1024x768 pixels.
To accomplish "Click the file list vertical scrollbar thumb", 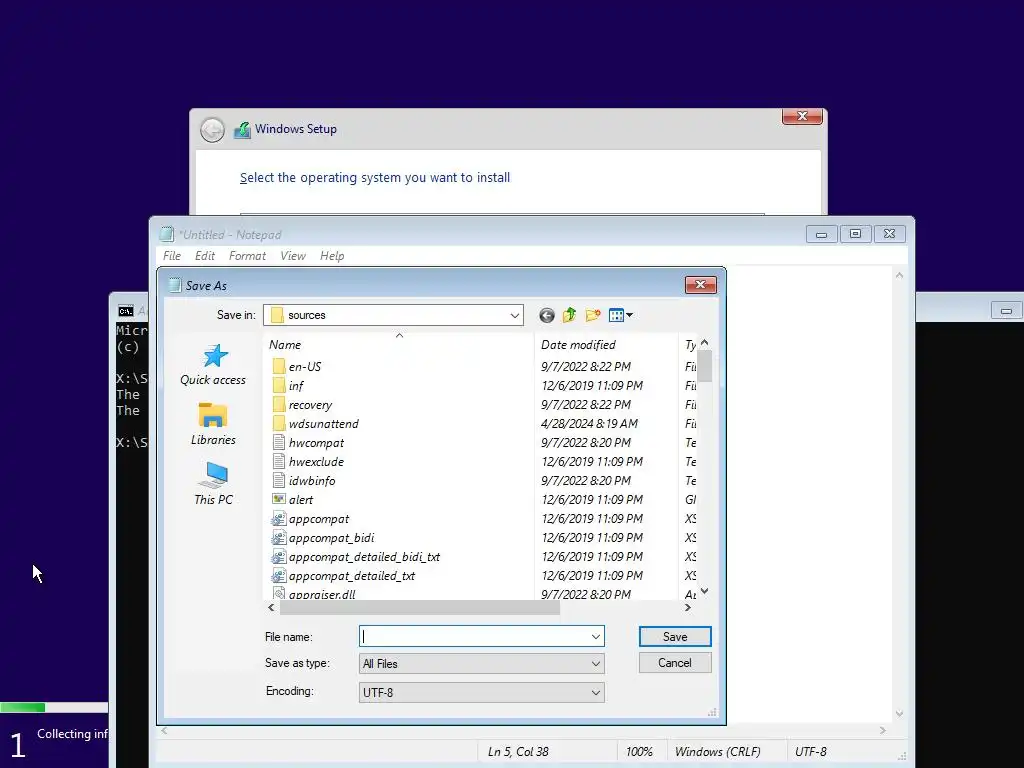I will 704,366.
